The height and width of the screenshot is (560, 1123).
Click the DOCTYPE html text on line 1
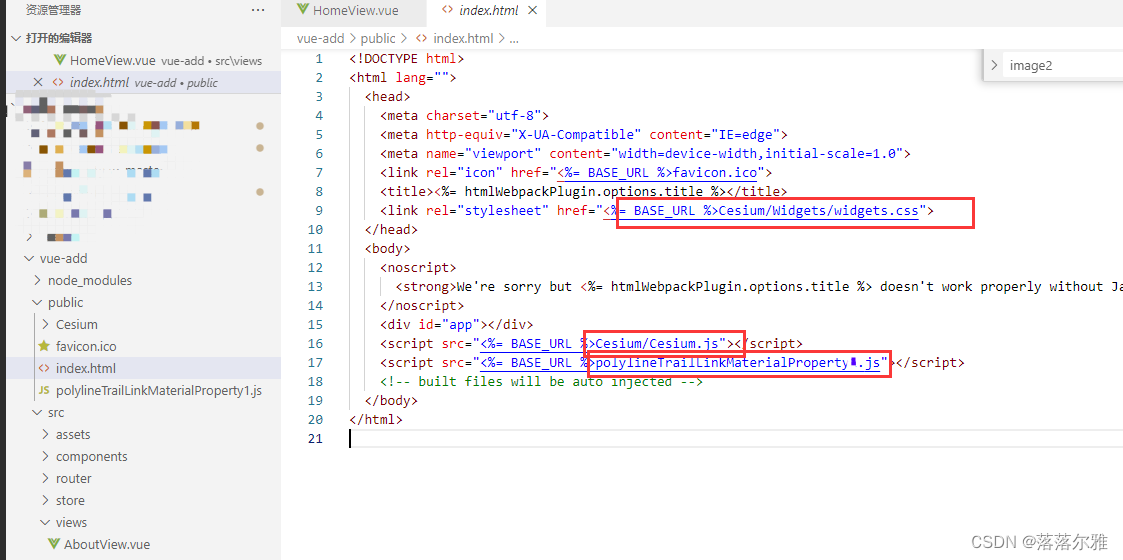click(407, 59)
